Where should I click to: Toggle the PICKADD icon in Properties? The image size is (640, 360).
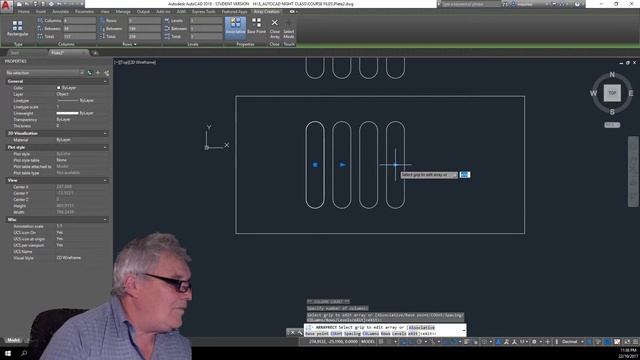(90, 73)
